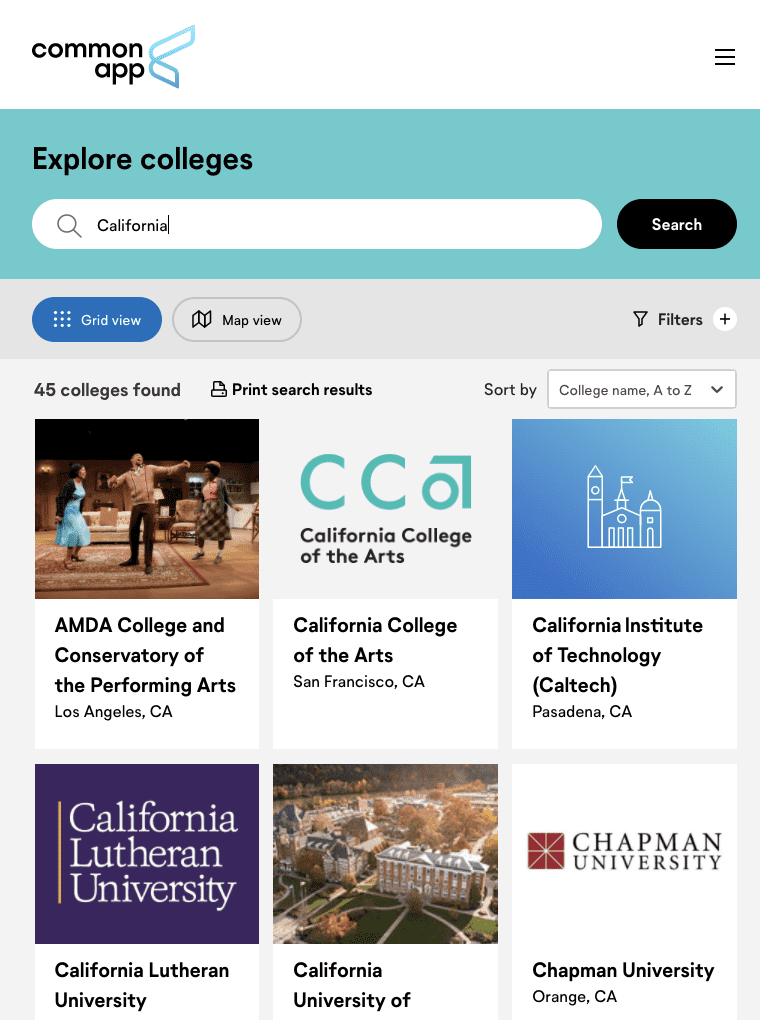Click the chevron in the sort selector

click(716, 389)
